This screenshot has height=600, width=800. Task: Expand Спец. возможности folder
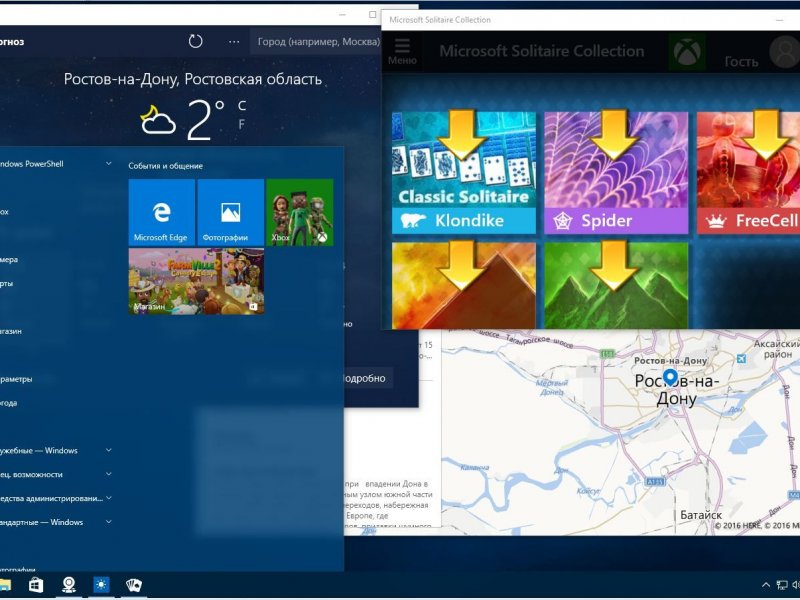coord(109,474)
